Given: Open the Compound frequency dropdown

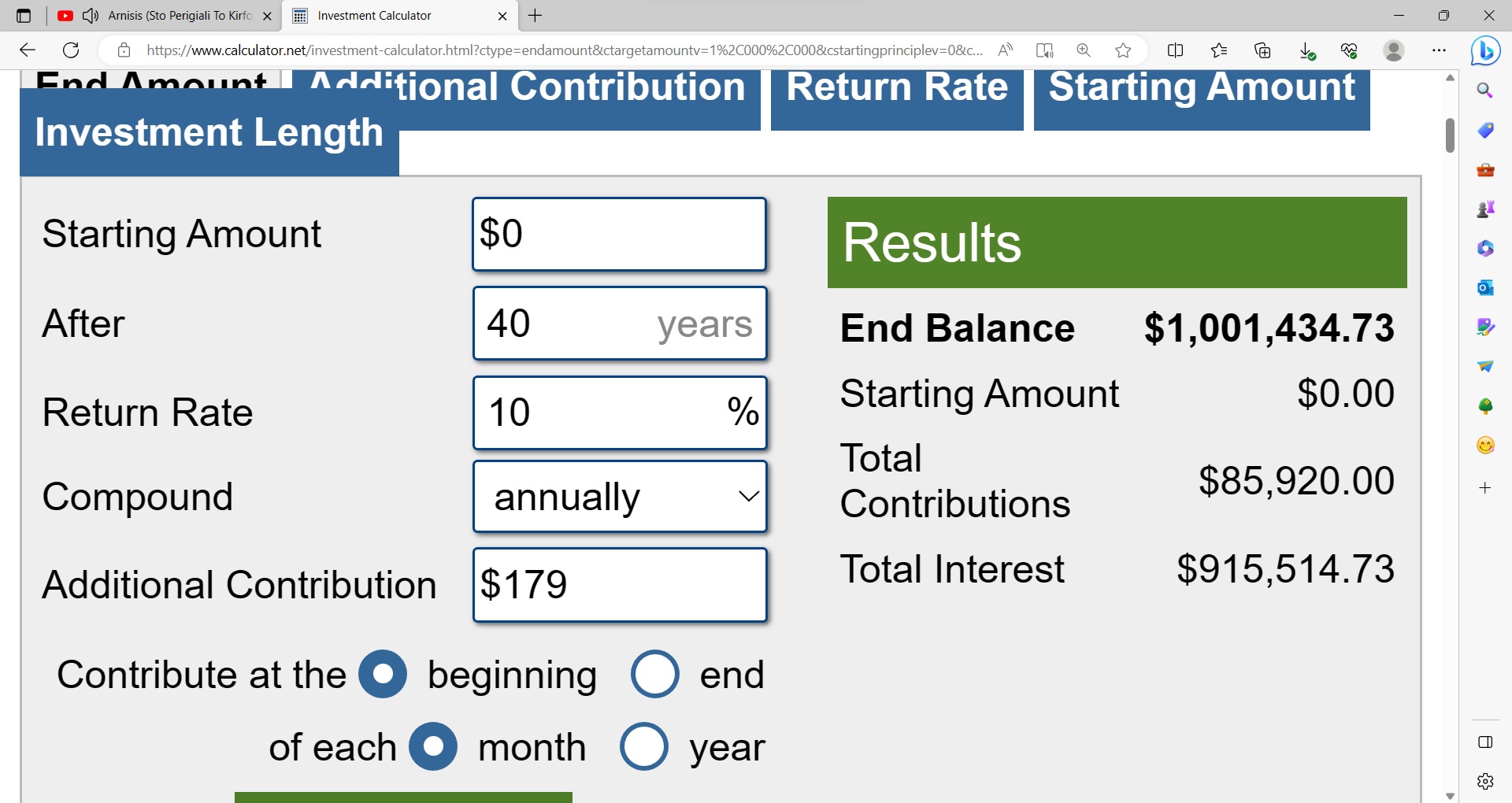Looking at the screenshot, I should click(x=620, y=497).
